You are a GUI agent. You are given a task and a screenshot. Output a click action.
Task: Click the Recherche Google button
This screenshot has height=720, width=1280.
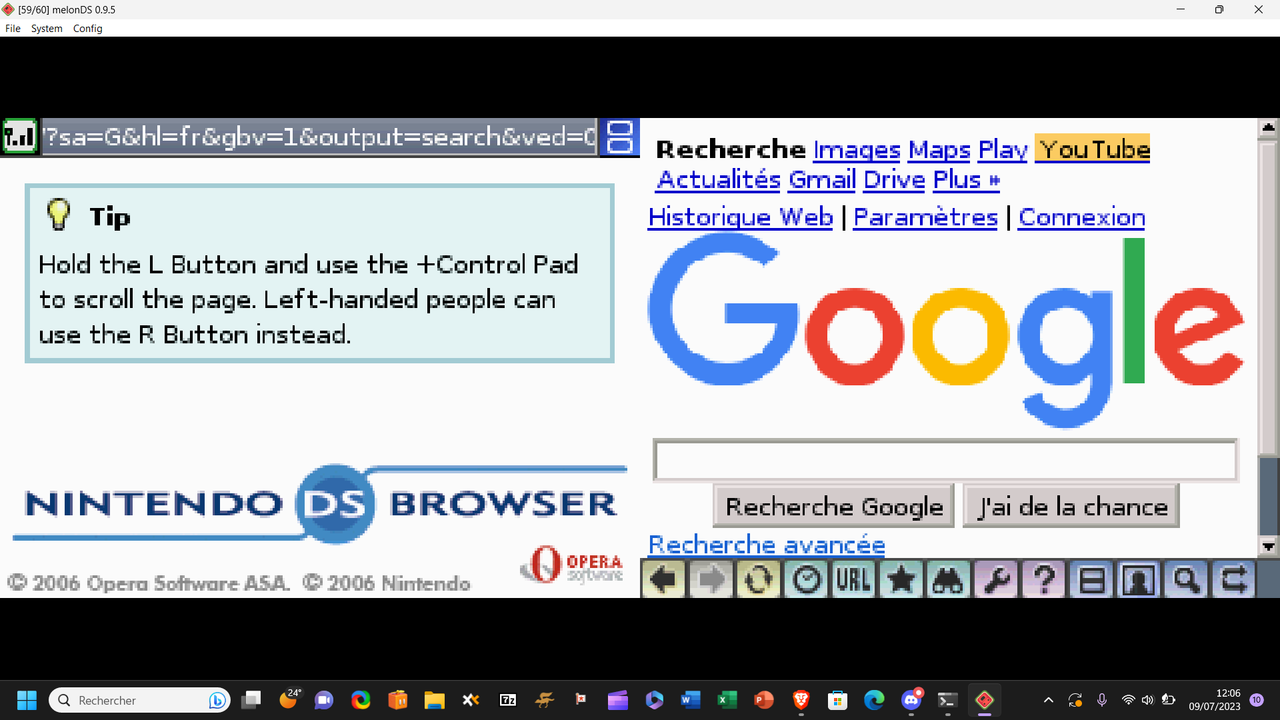pos(834,506)
